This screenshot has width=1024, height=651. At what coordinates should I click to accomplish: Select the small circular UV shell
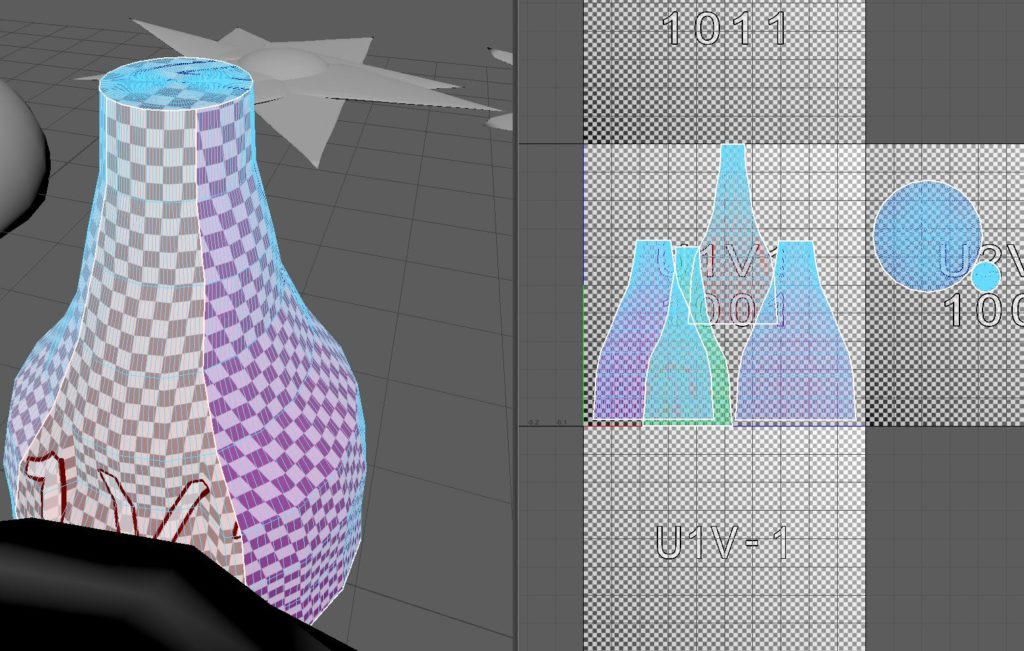(986, 276)
